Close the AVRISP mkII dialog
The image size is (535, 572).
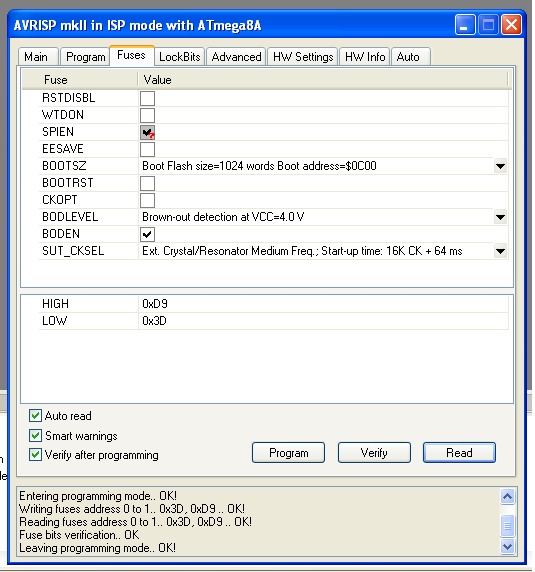(511, 25)
